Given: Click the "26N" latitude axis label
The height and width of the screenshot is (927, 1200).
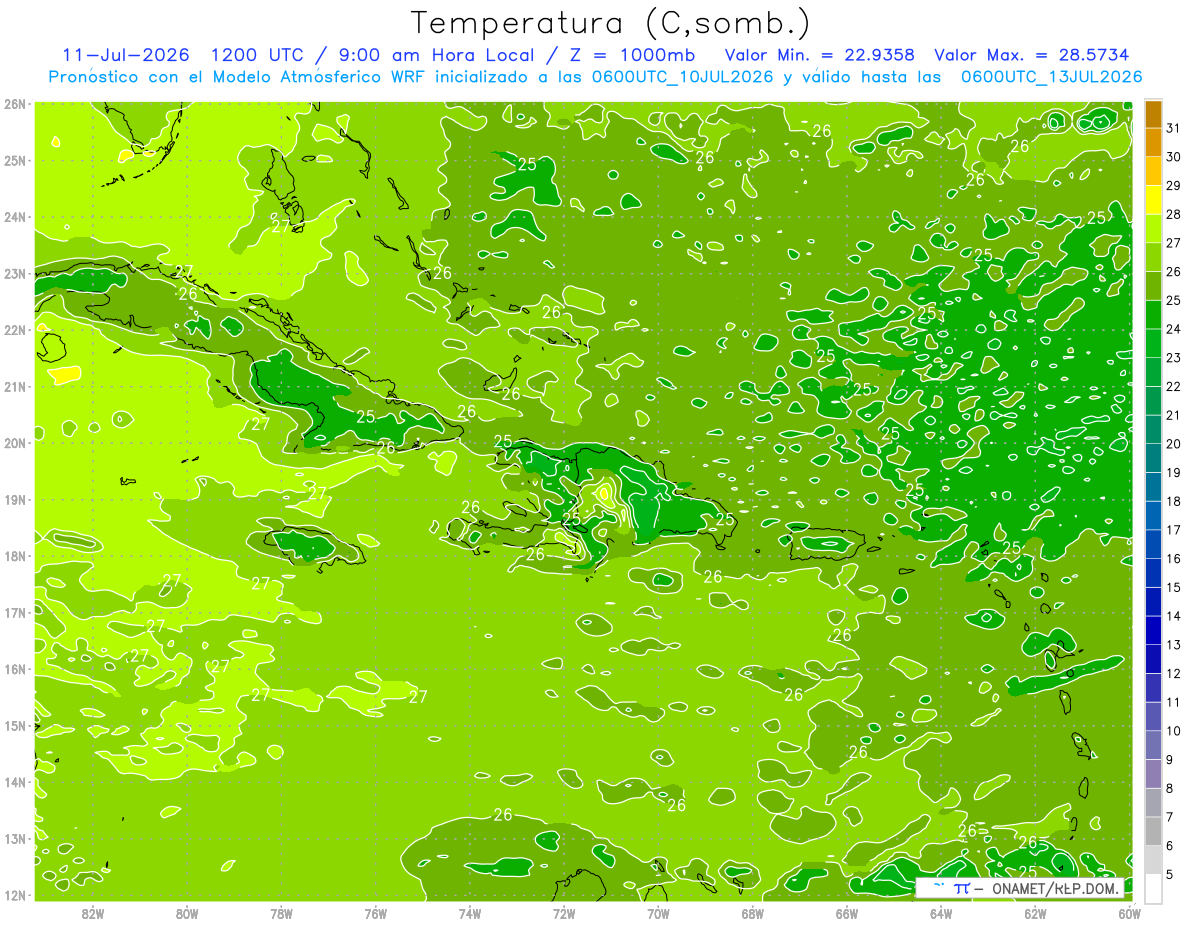Looking at the screenshot, I should [15, 104].
